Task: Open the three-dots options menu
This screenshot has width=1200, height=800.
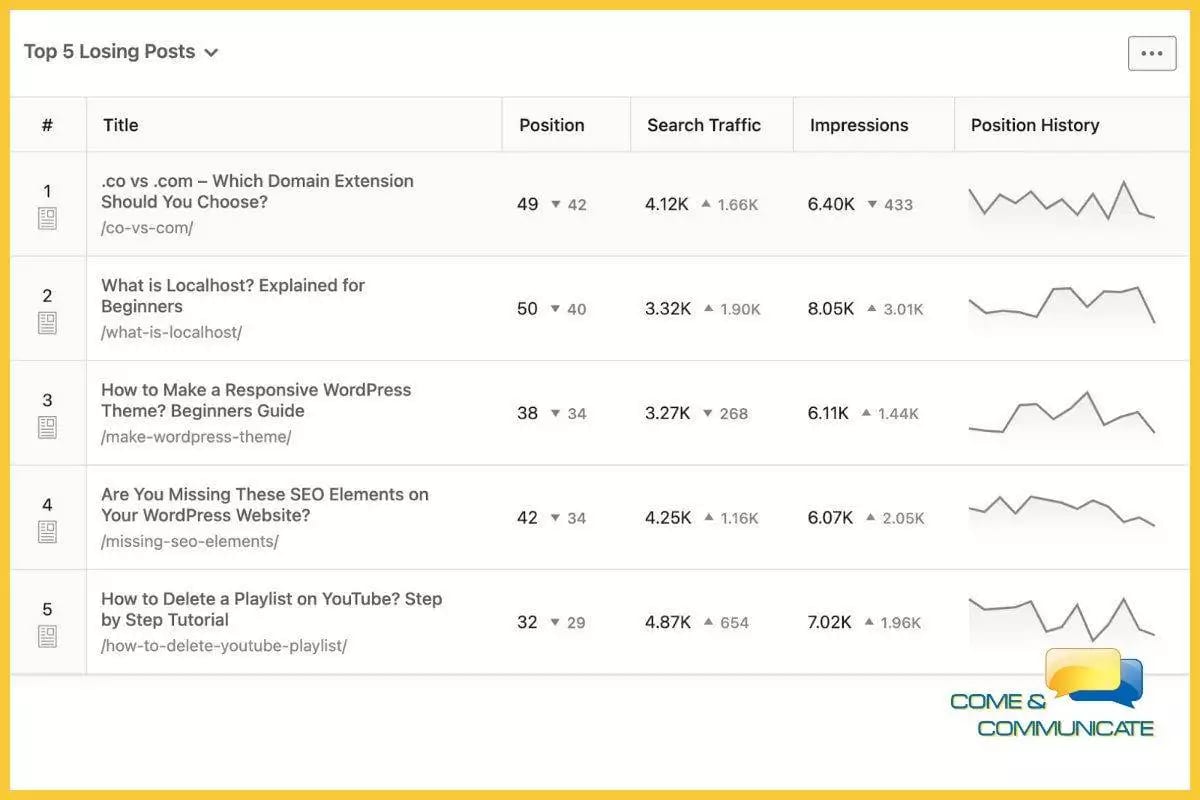Action: tap(1152, 53)
